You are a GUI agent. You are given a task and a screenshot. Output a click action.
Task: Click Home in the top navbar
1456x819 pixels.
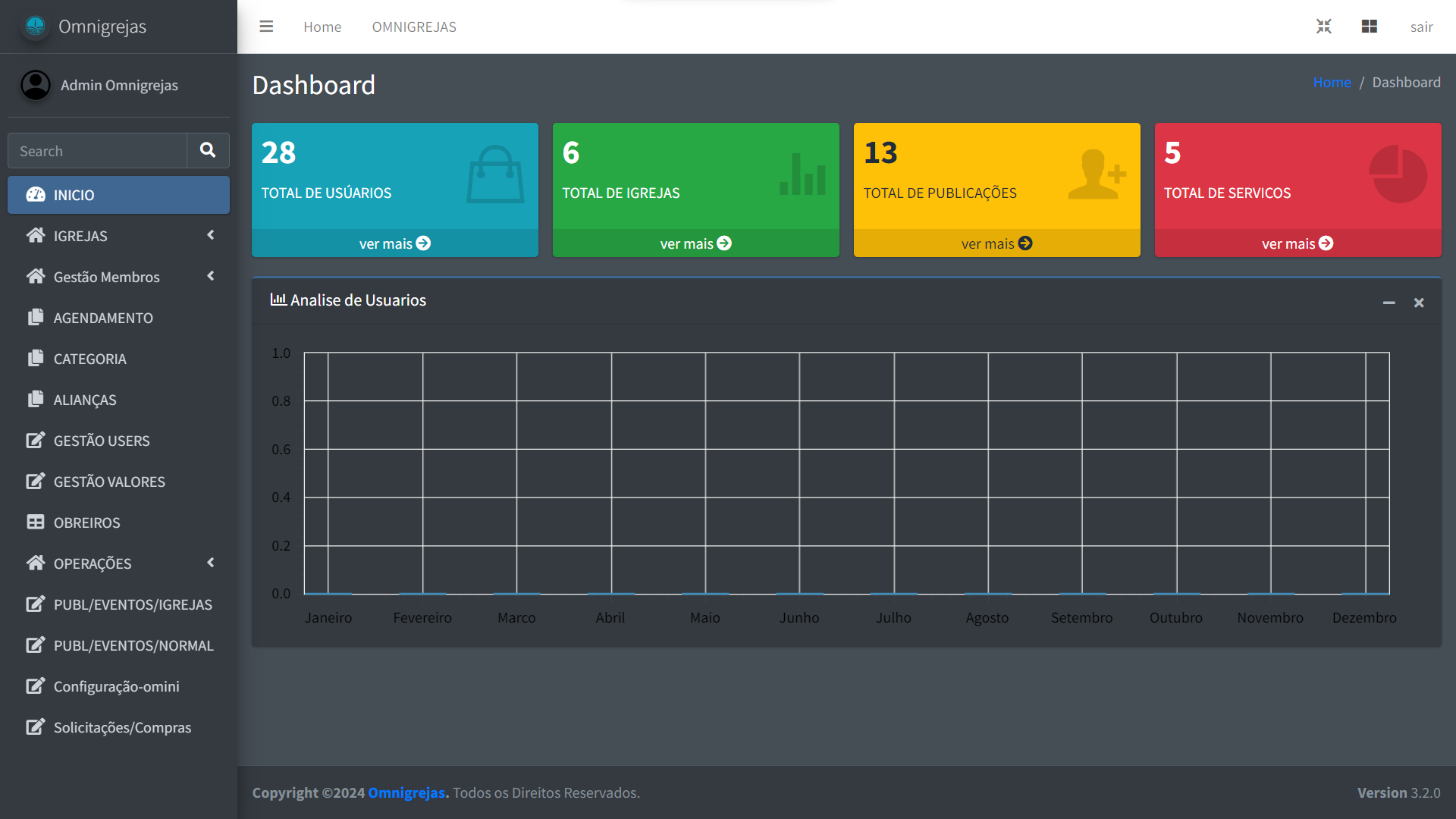coord(322,27)
